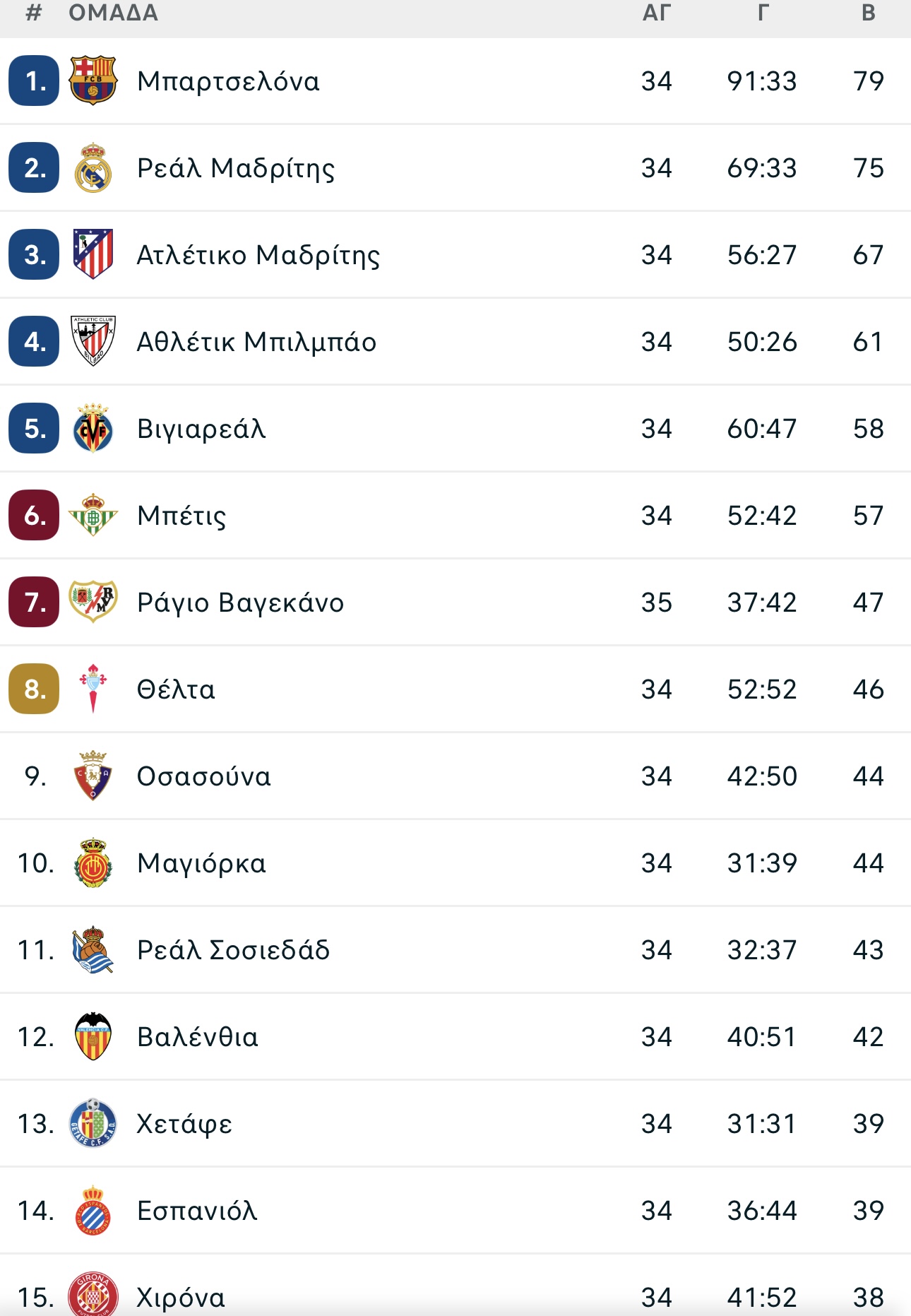Image resolution: width=911 pixels, height=1316 pixels.
Task: Select the Atlético Madrid shield logo
Action: pos(93,254)
